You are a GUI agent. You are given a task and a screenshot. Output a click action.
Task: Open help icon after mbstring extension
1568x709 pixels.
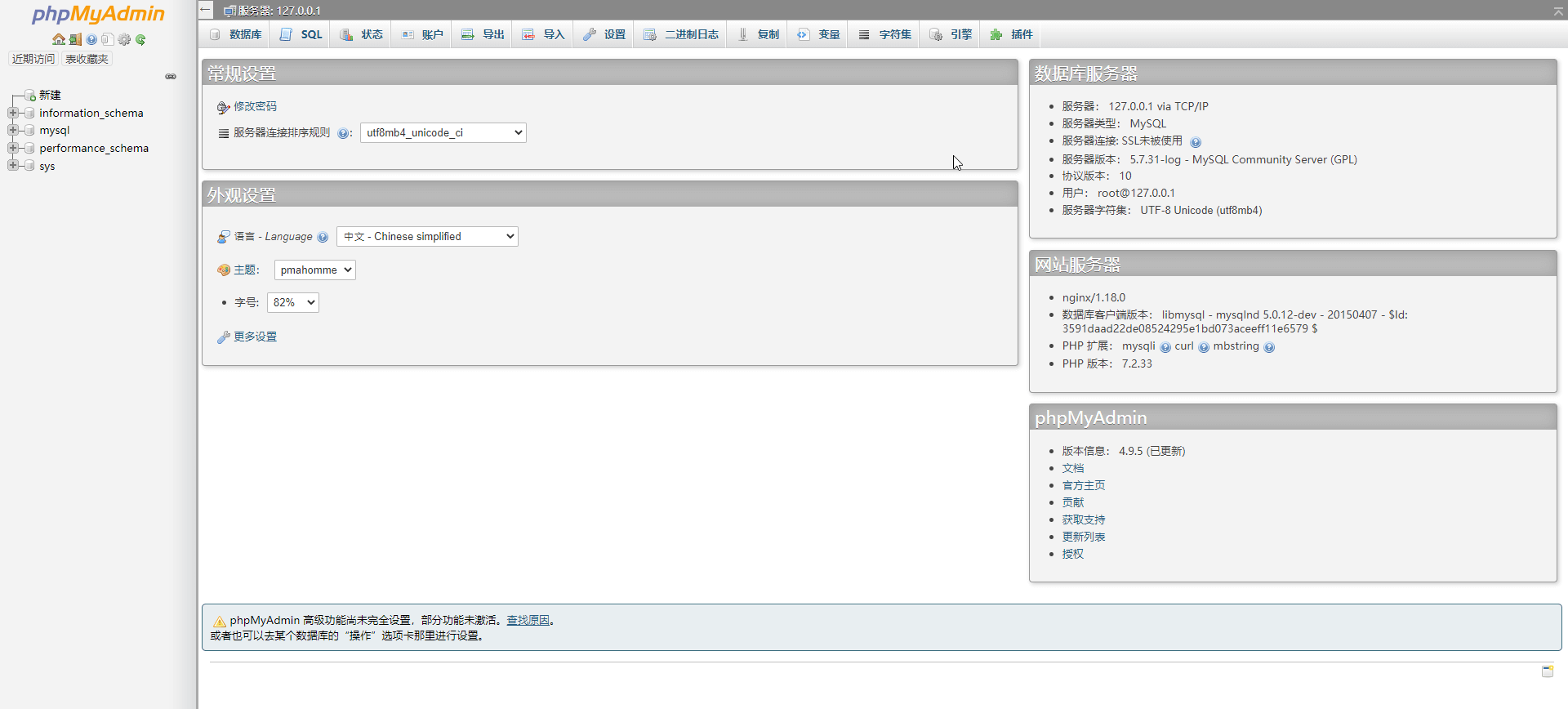coord(1269,347)
